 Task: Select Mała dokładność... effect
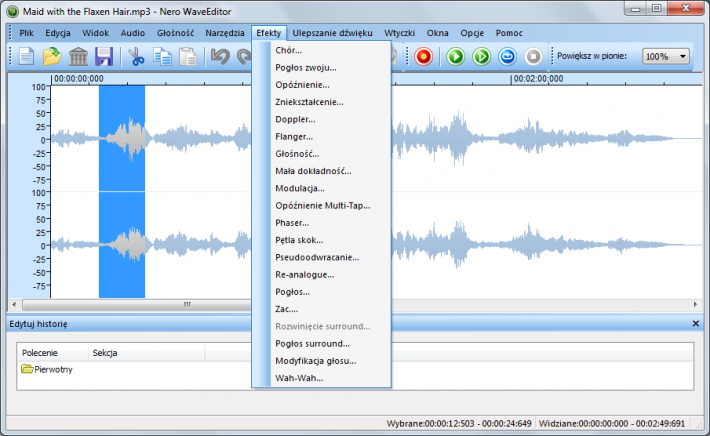click(321, 171)
